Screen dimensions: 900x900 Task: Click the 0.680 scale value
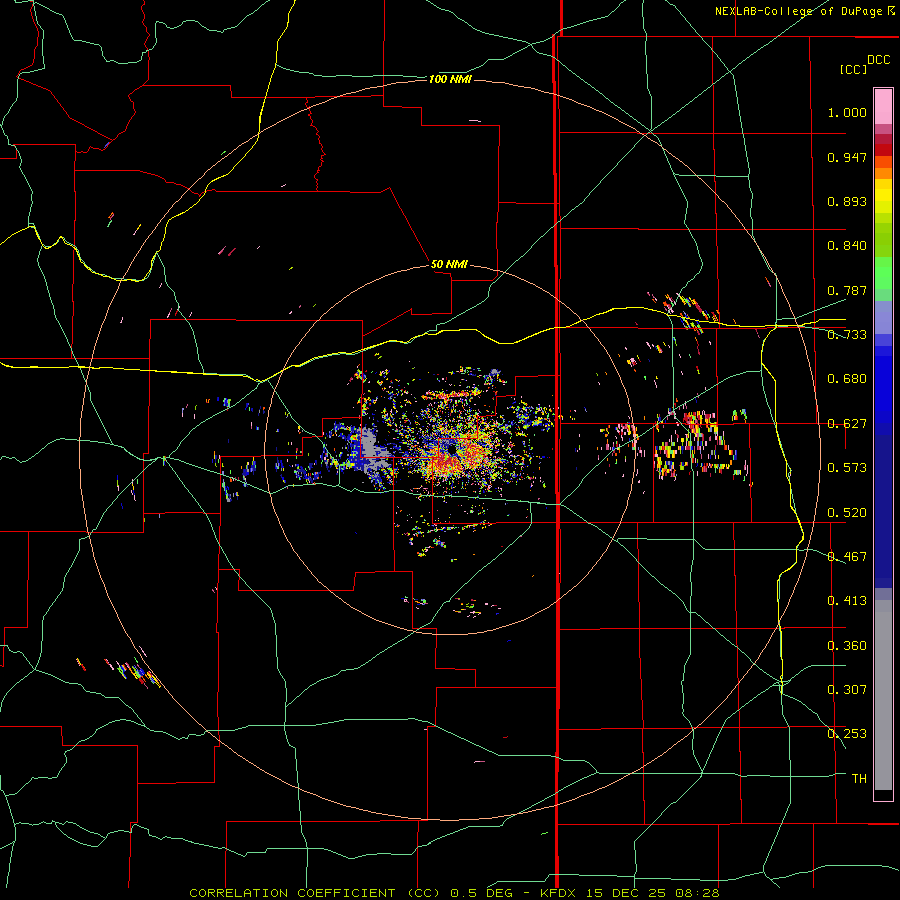pos(847,379)
